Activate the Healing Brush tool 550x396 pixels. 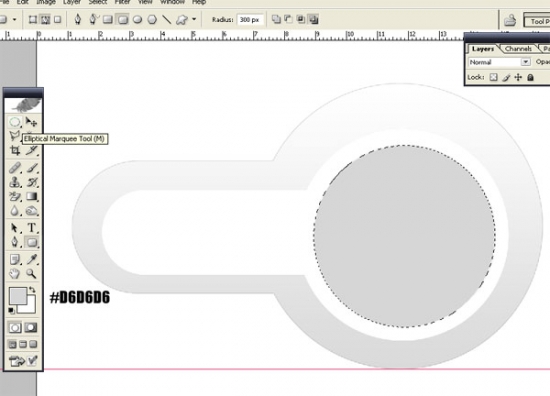[x=15, y=168]
